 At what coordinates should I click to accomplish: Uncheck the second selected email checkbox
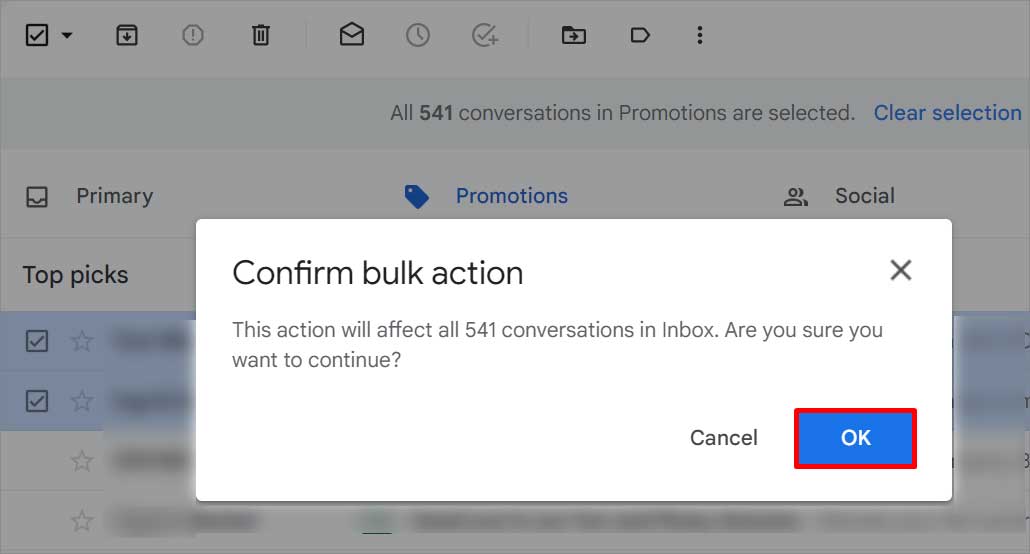(37, 401)
